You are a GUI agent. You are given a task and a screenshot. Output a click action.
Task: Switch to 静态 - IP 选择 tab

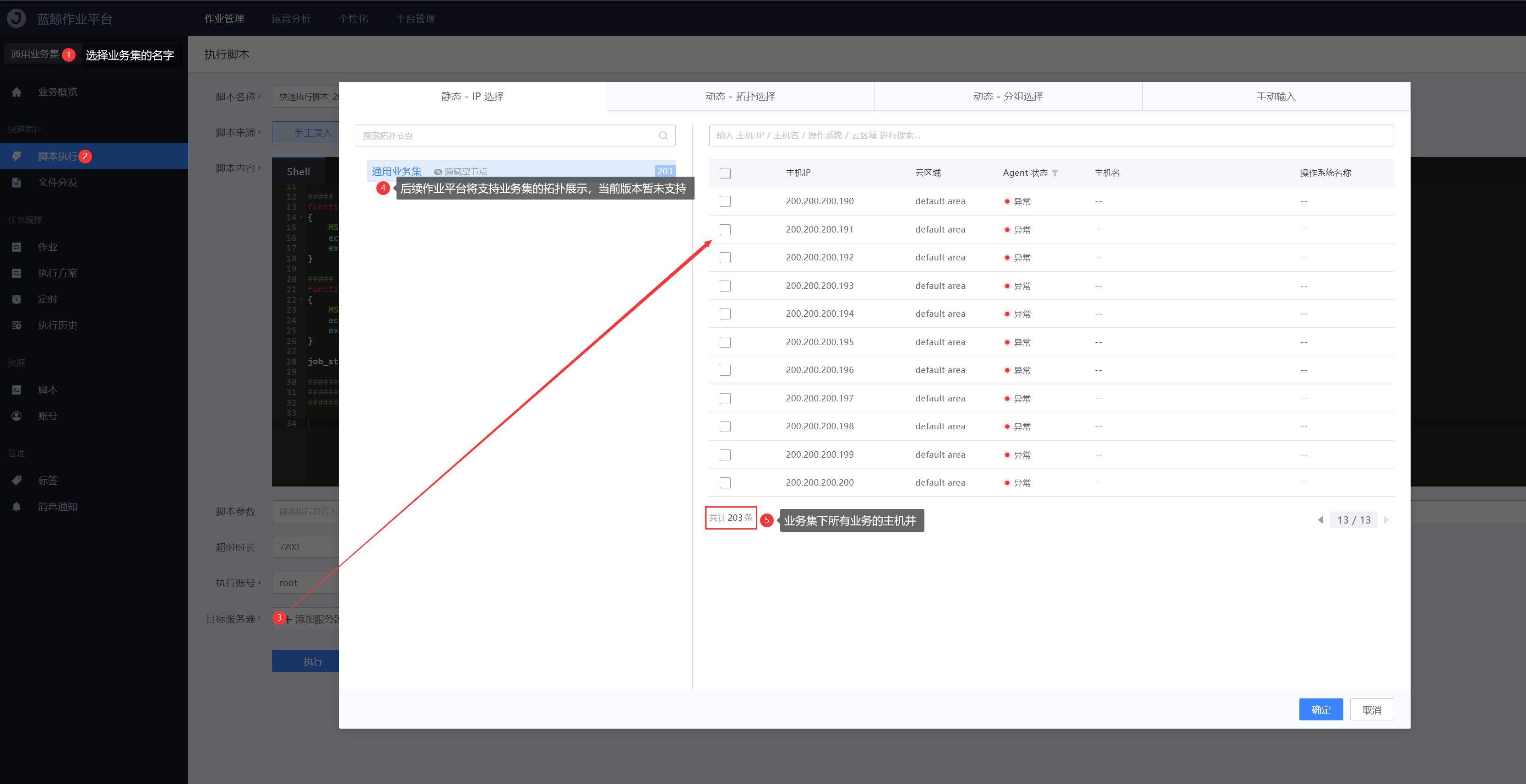click(x=473, y=96)
